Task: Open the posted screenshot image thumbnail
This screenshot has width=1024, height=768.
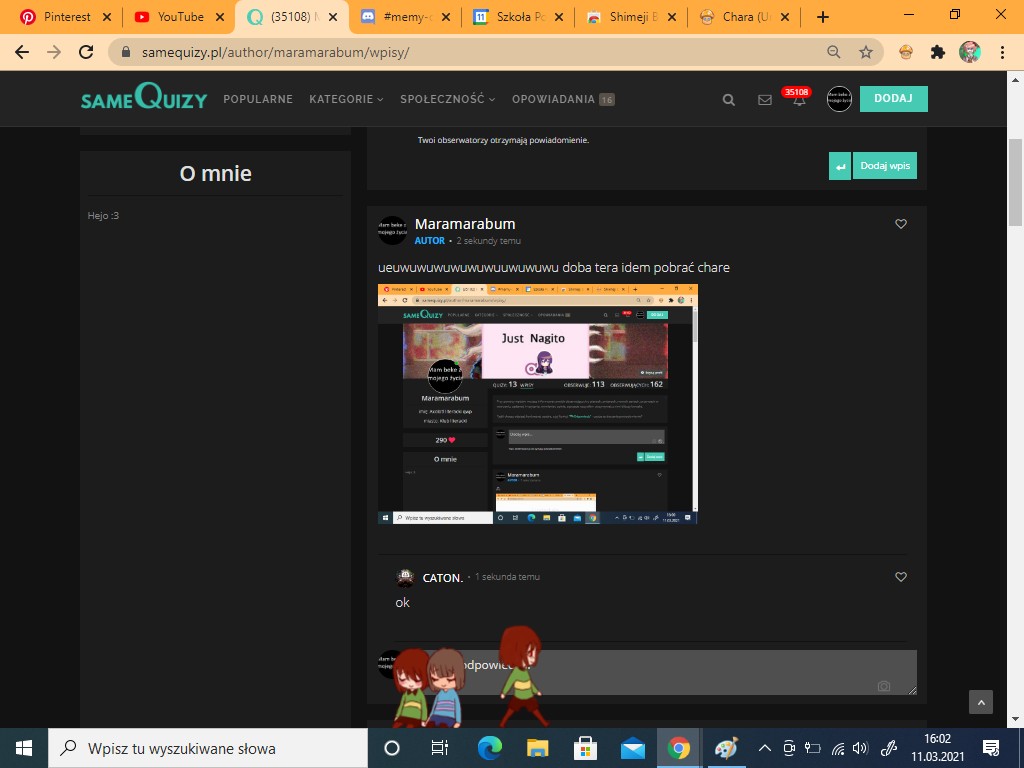Action: tap(537, 404)
